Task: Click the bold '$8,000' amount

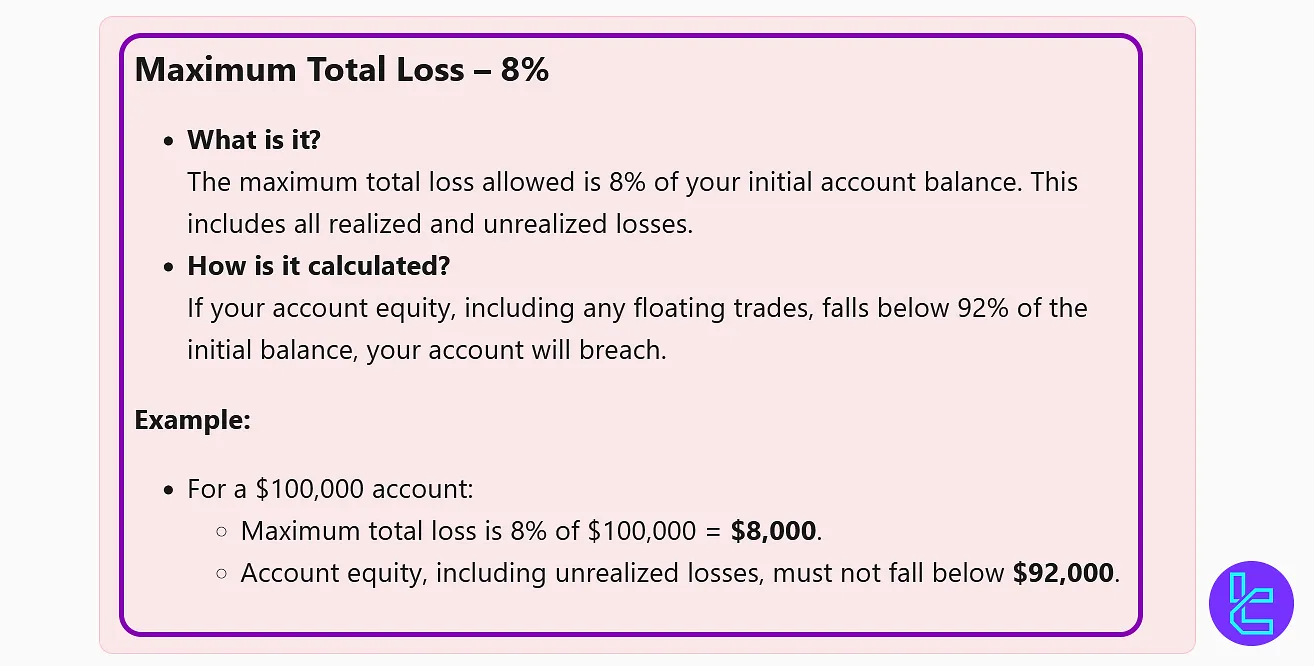Action: (773, 531)
